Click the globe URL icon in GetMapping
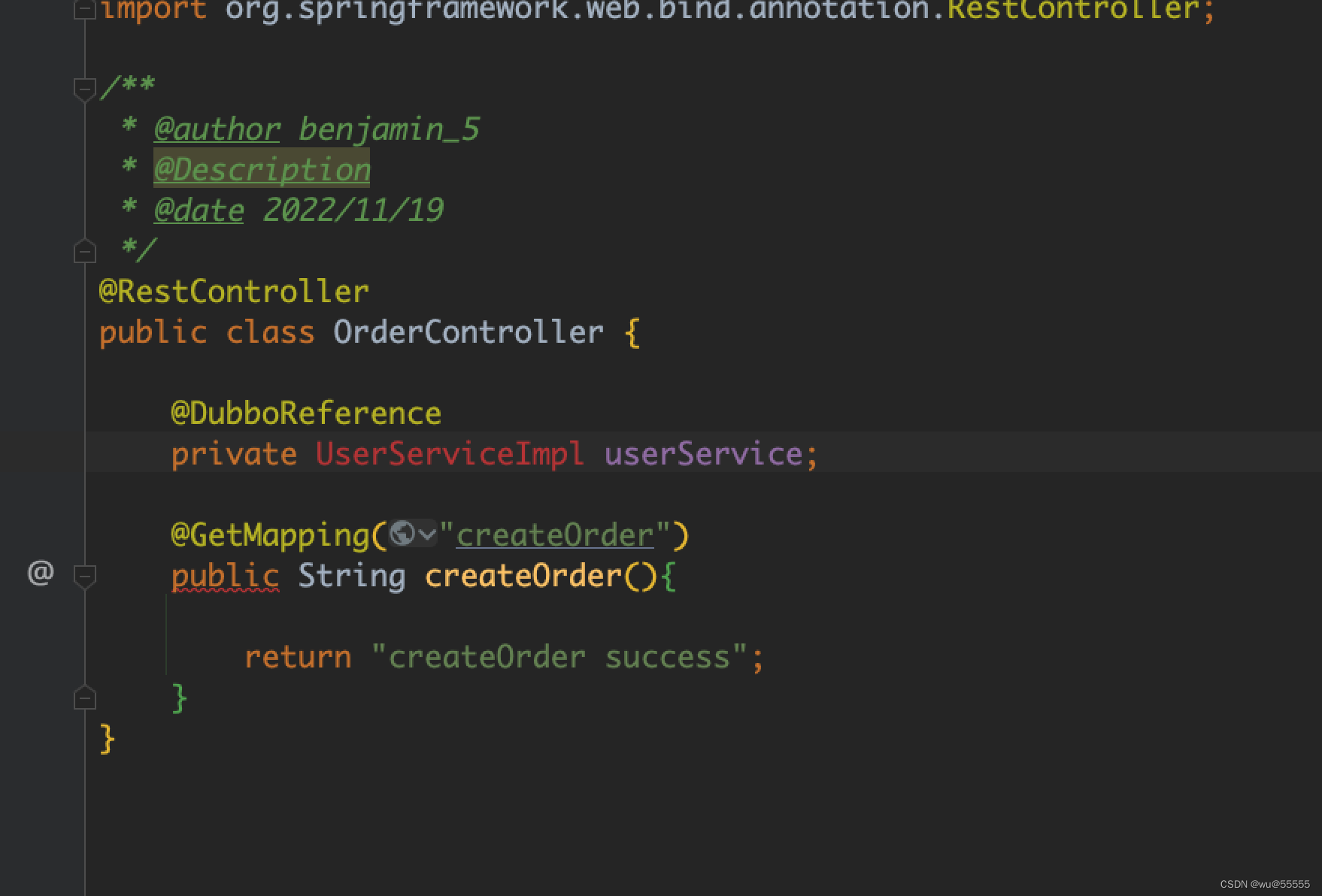The height and width of the screenshot is (896, 1322). point(402,534)
